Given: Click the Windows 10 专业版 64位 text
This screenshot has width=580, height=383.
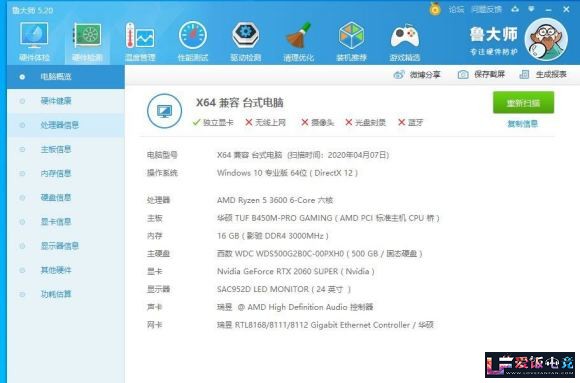Looking at the screenshot, I should pyautogui.click(x=287, y=173).
